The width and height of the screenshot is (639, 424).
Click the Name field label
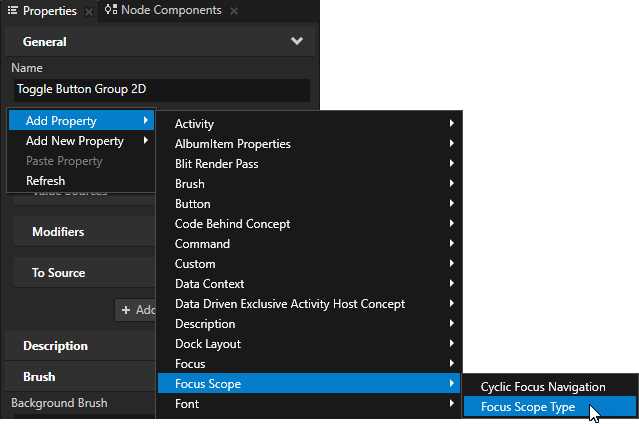click(x=26, y=68)
